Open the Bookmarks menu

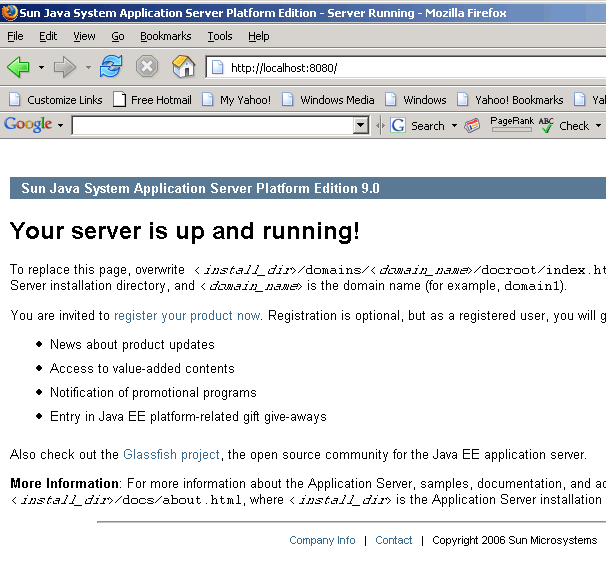(x=165, y=36)
